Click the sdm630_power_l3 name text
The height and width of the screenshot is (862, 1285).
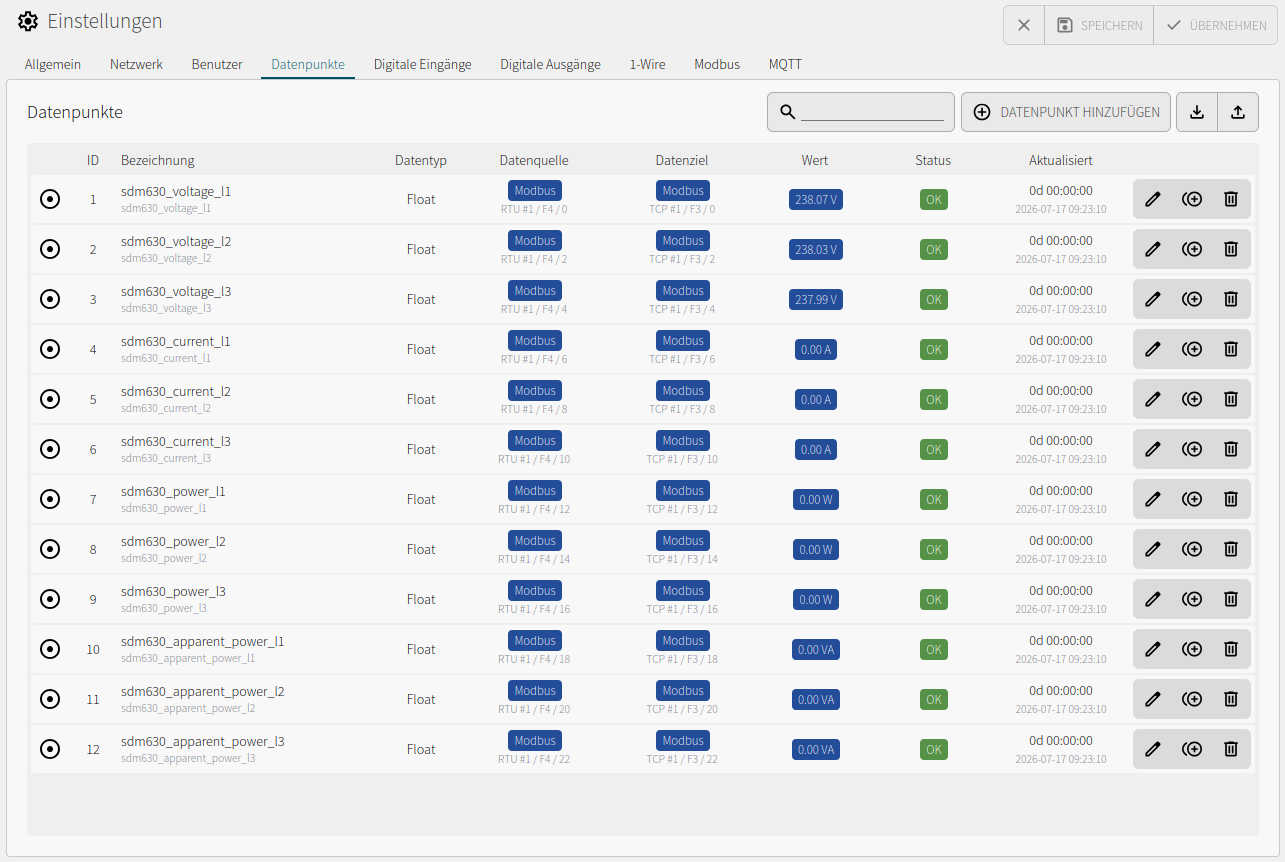pyautogui.click(x=173, y=591)
